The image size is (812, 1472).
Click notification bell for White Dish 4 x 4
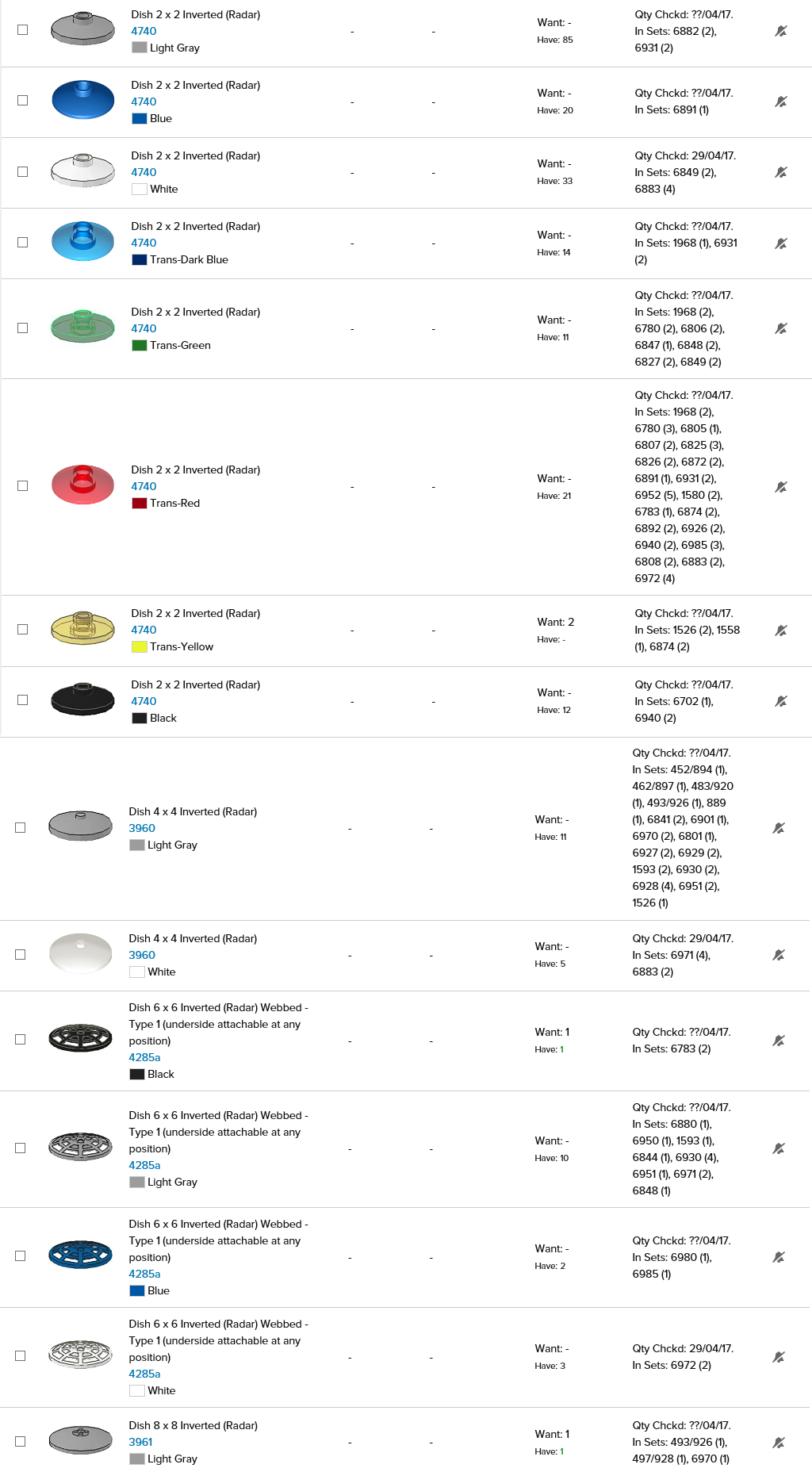tap(779, 955)
